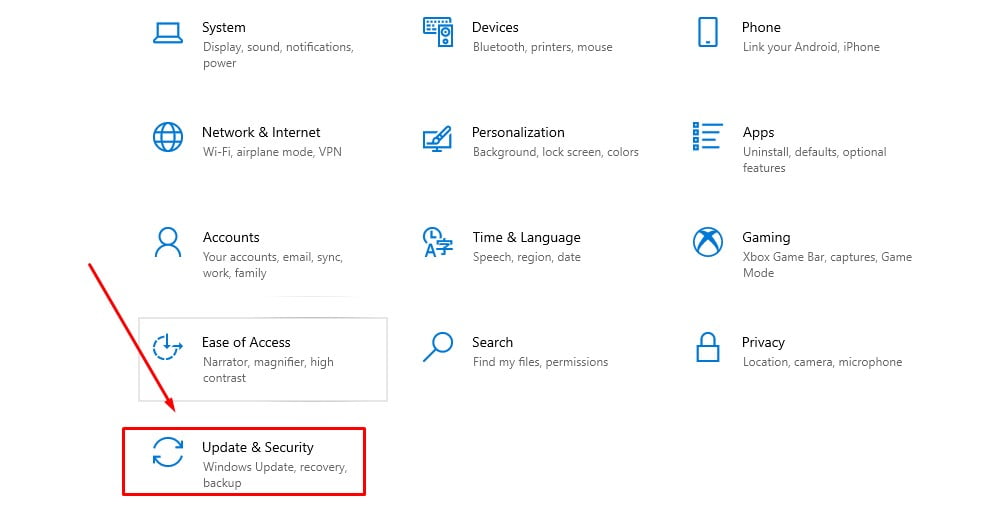Open the Update & Security title
This screenshot has width=984, height=522.
click(258, 447)
